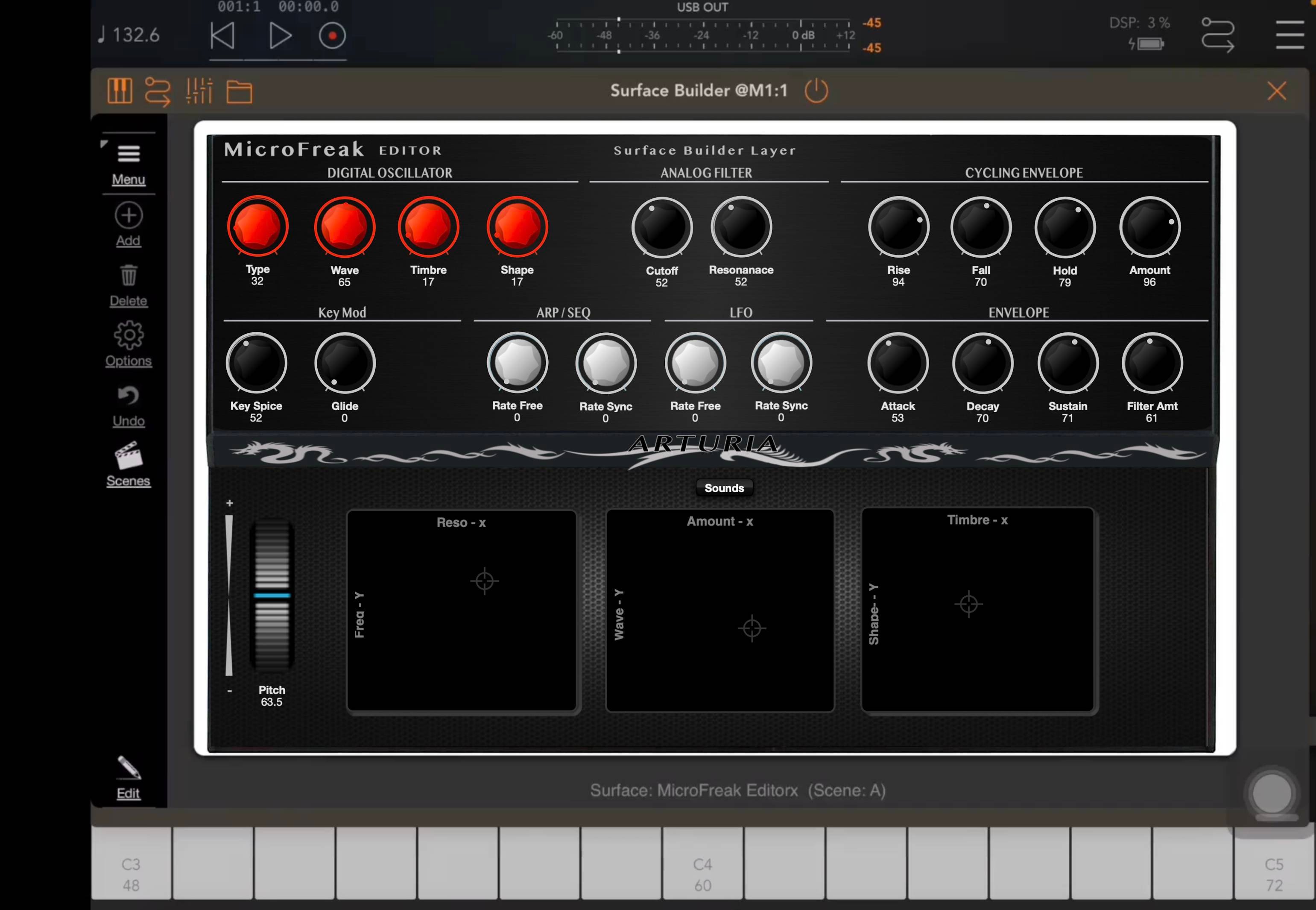This screenshot has height=910, width=1316.
Task: Click the Pitch wheel slider
Action: 272,595
